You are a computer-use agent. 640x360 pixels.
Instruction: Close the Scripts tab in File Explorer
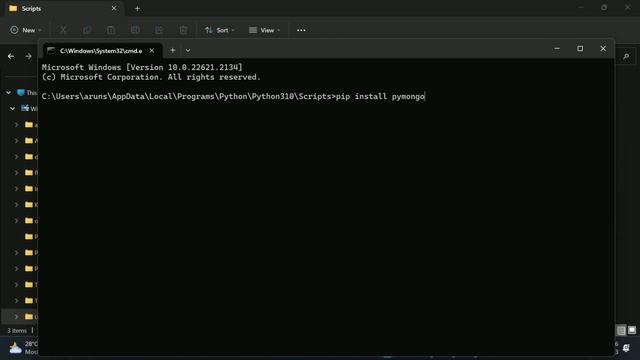click(114, 8)
